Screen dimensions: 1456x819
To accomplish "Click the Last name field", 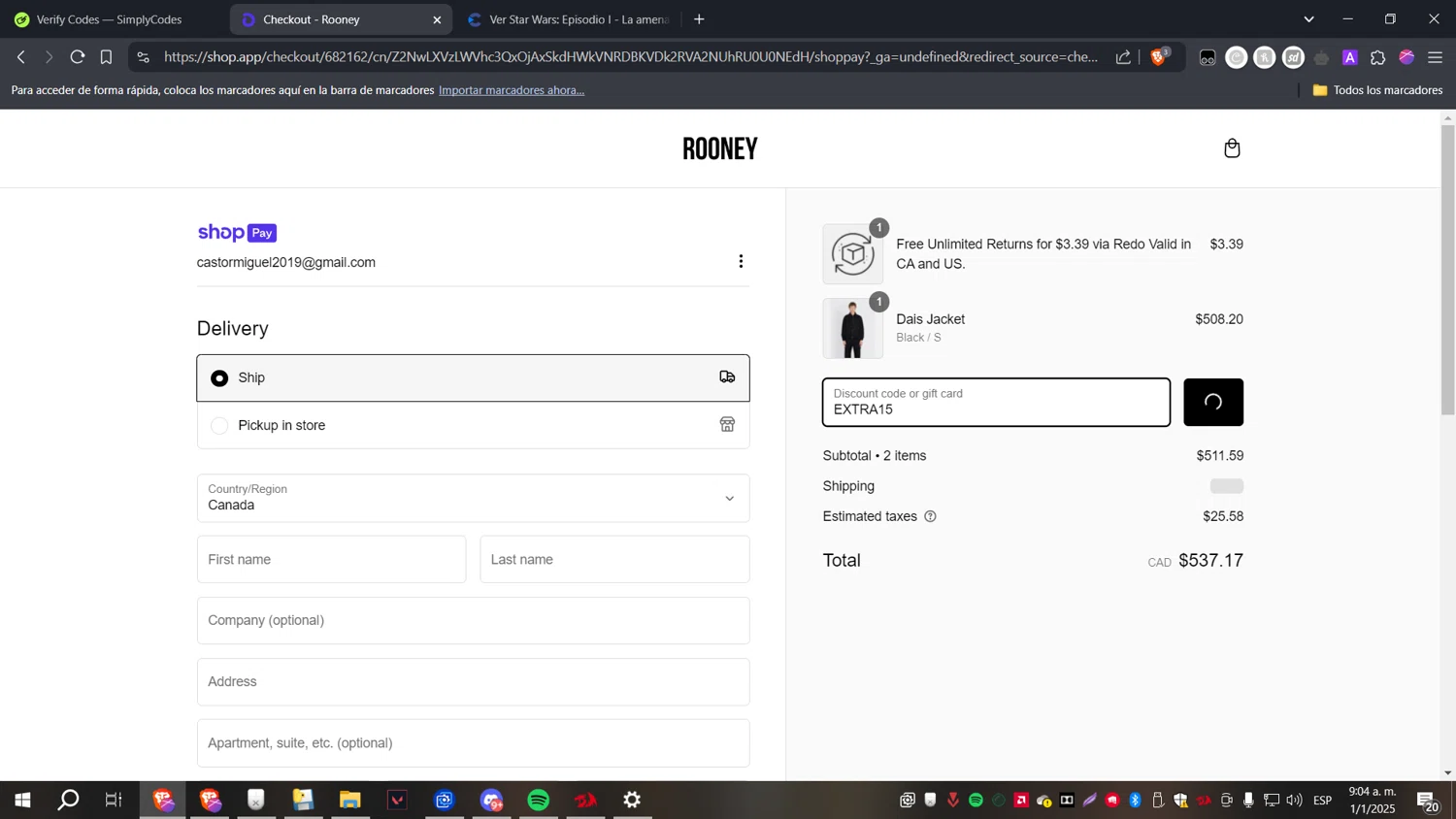I will 614,559.
